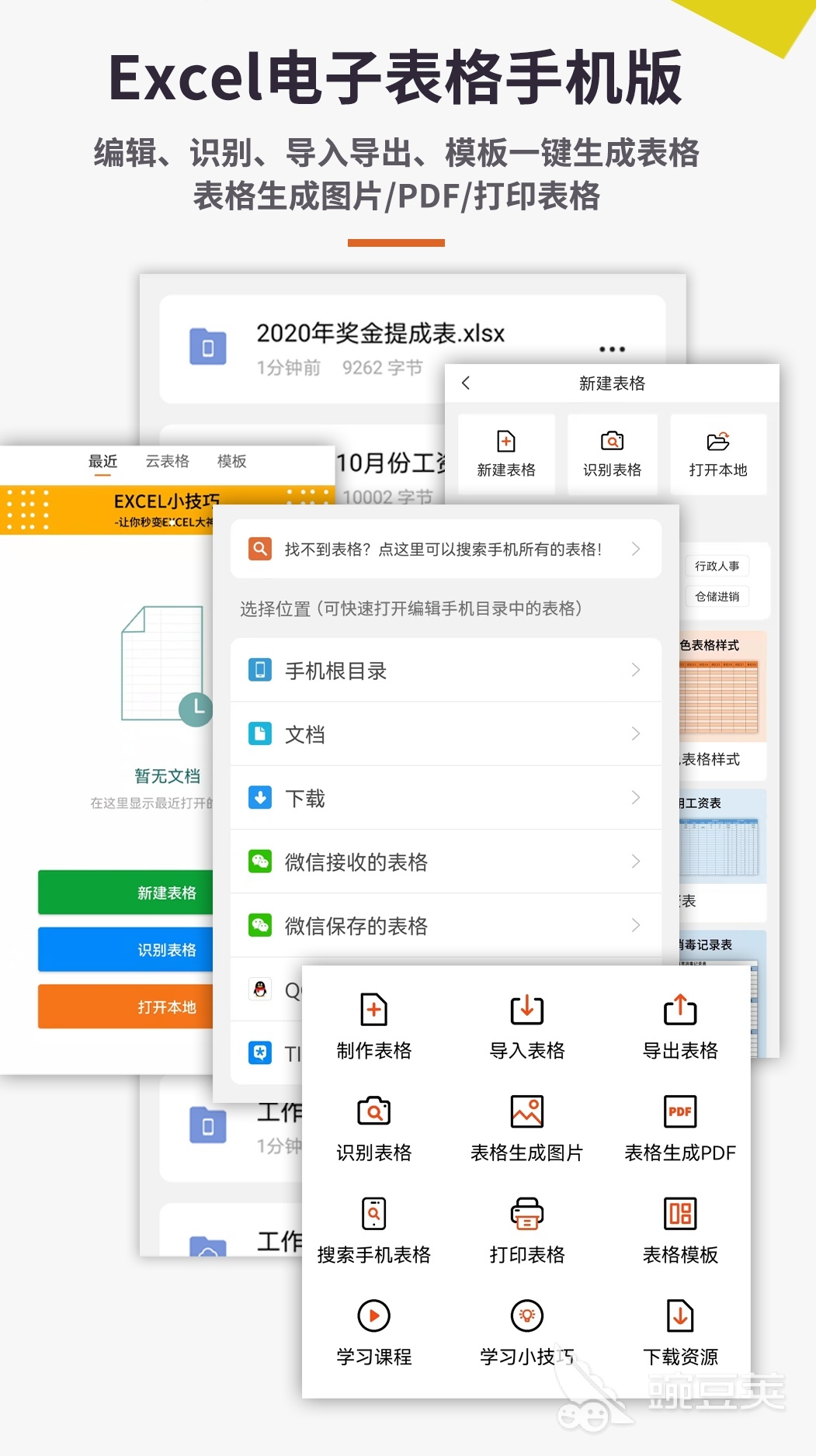
Task: Expand the 文档 location row chevron
Action: pos(635,734)
